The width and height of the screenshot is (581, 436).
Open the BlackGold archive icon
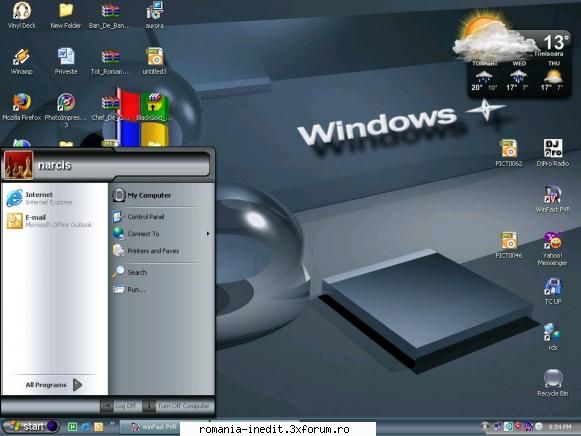tap(154, 107)
